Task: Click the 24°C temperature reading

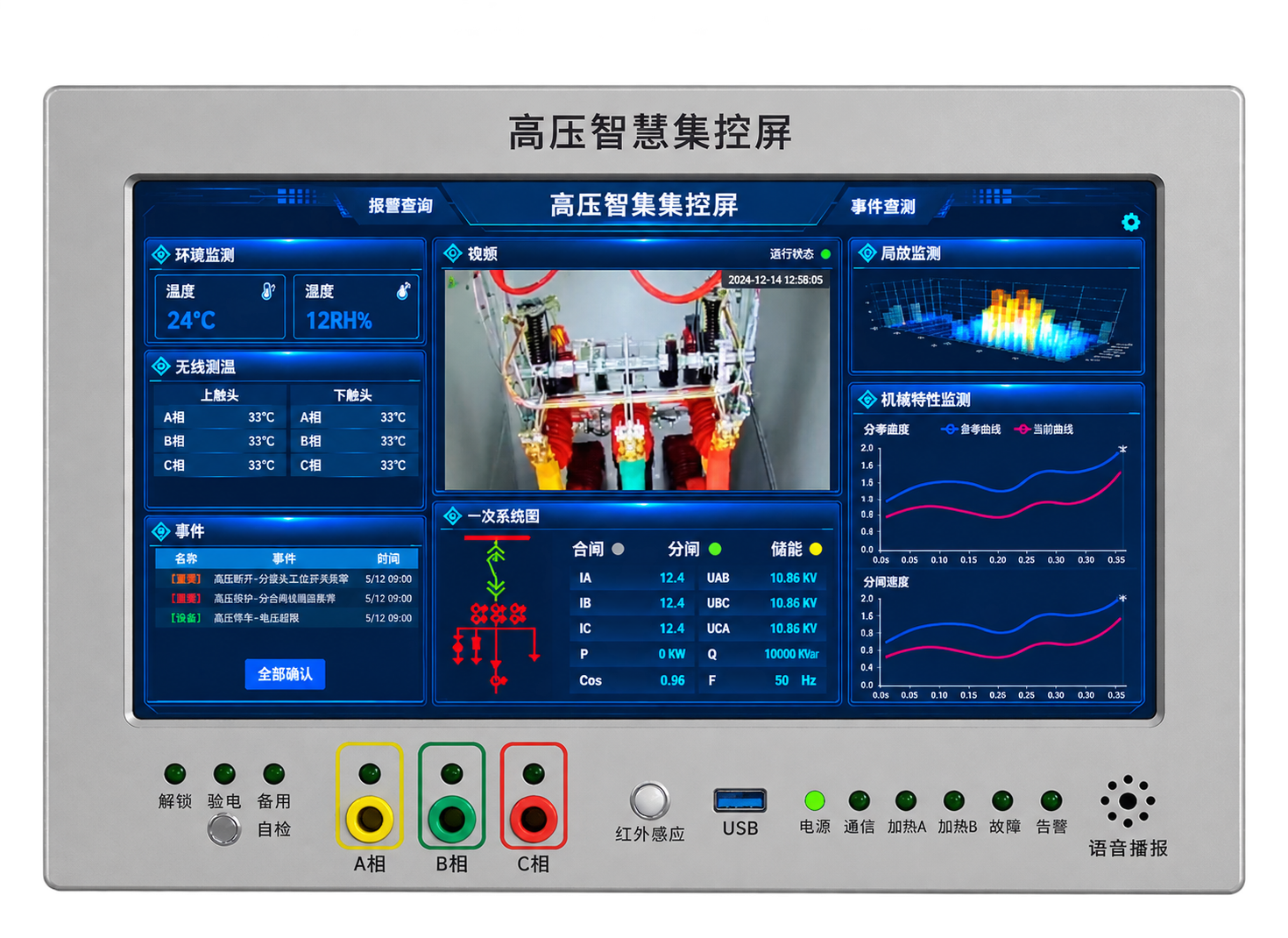Action: pos(191,321)
